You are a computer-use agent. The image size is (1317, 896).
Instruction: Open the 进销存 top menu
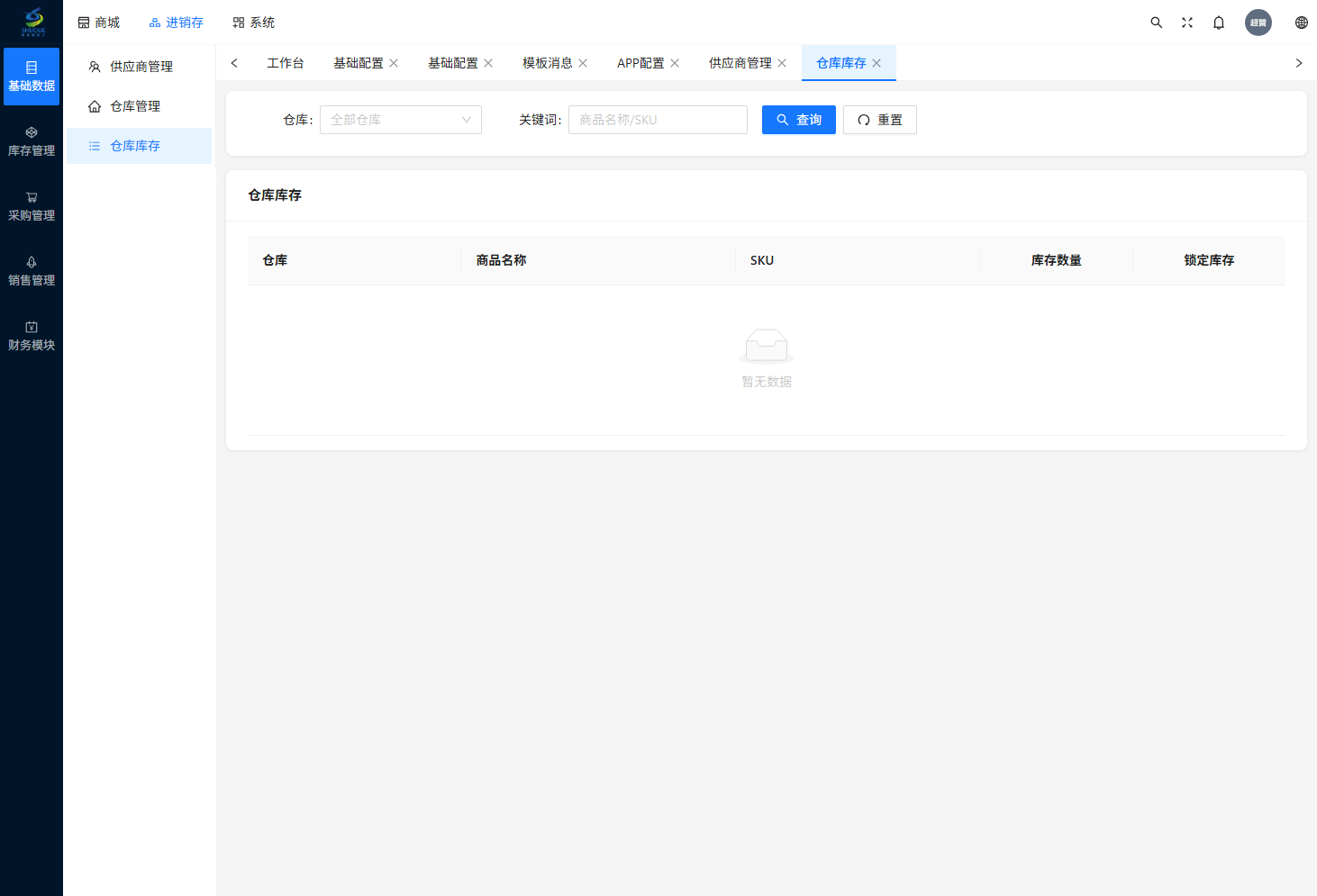pos(176,23)
